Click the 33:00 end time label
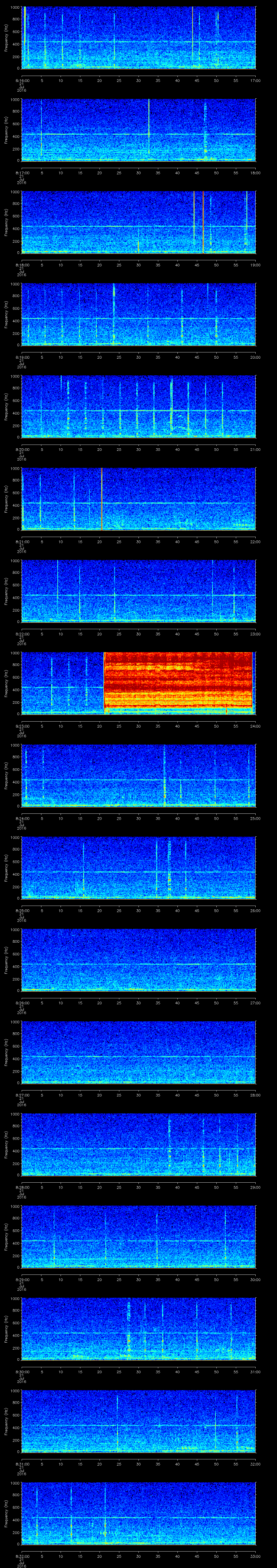The image size is (277, 1568). (255, 1556)
